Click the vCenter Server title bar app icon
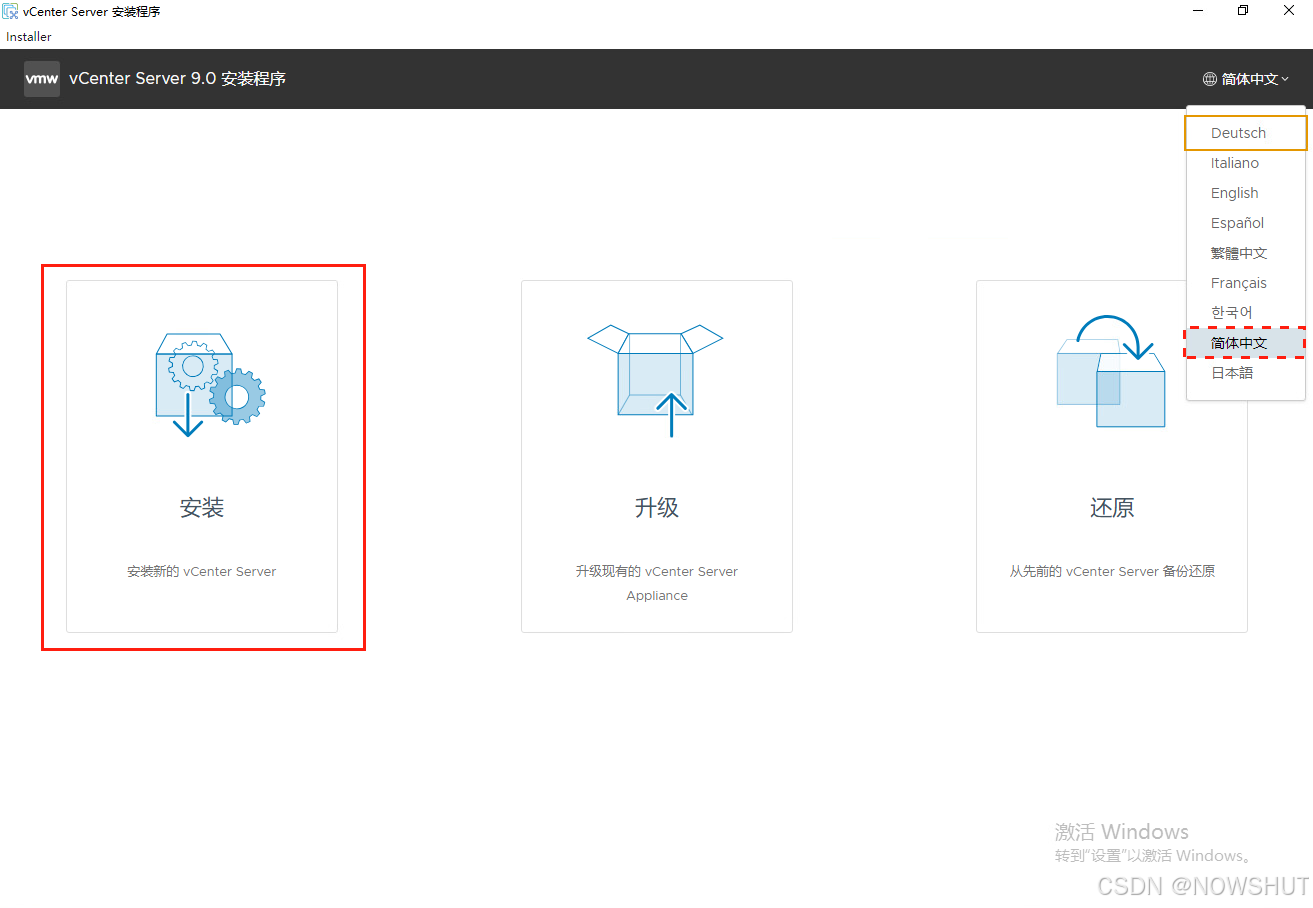The height and width of the screenshot is (908, 1313). tap(10, 11)
